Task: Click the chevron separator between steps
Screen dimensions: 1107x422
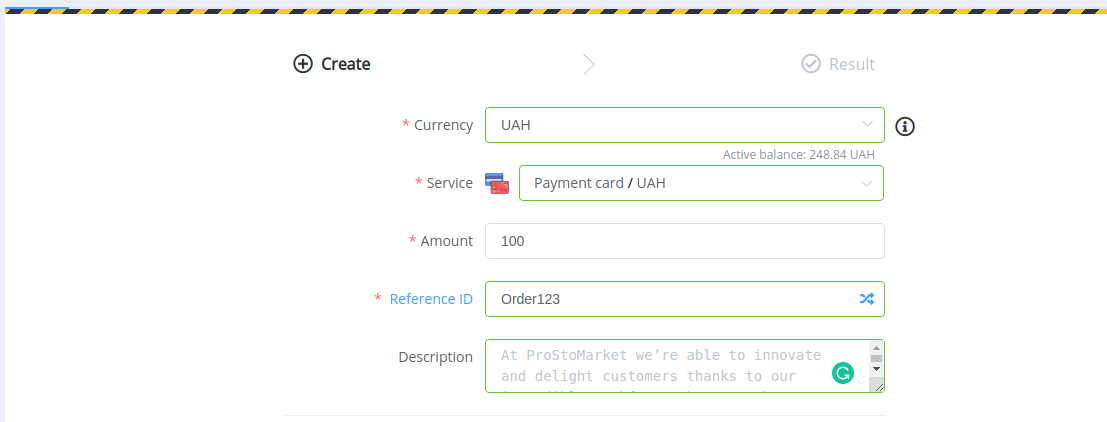Action: tap(589, 64)
